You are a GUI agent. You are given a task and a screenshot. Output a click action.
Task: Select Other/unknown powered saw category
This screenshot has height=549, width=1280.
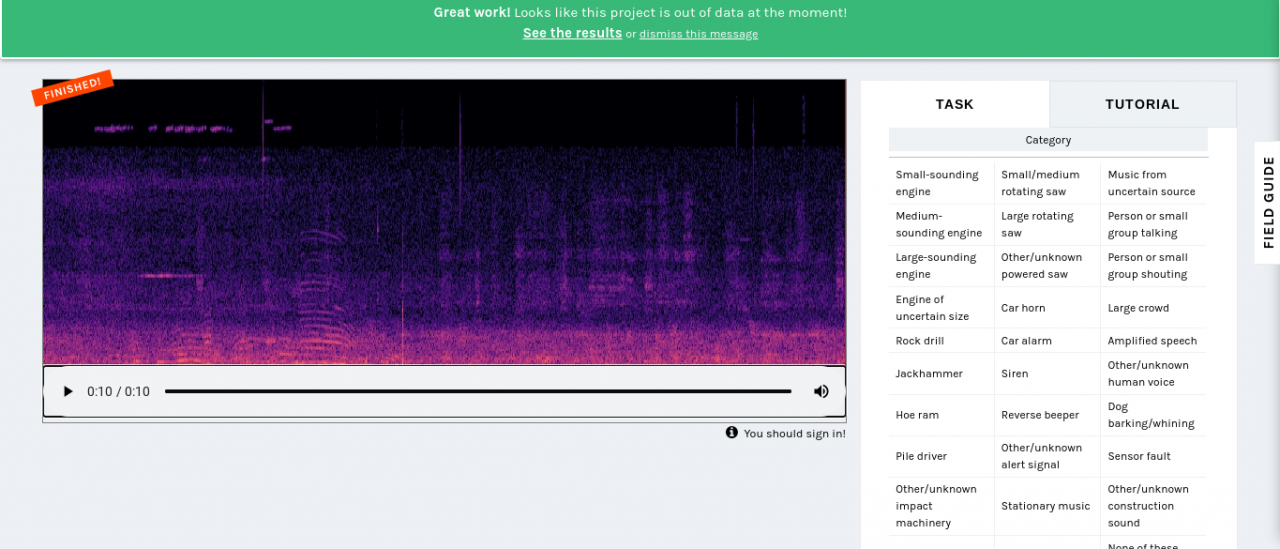click(x=1047, y=266)
